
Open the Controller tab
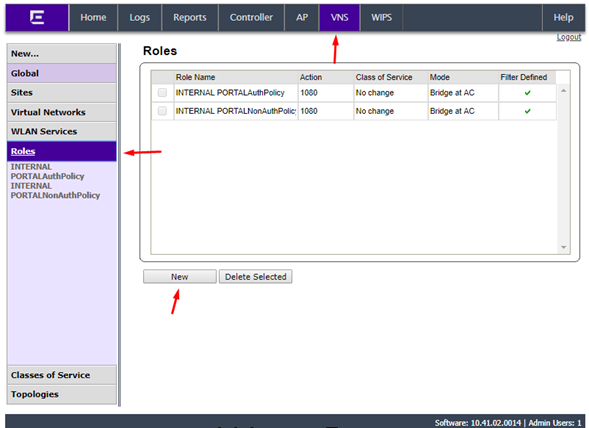tap(251, 17)
